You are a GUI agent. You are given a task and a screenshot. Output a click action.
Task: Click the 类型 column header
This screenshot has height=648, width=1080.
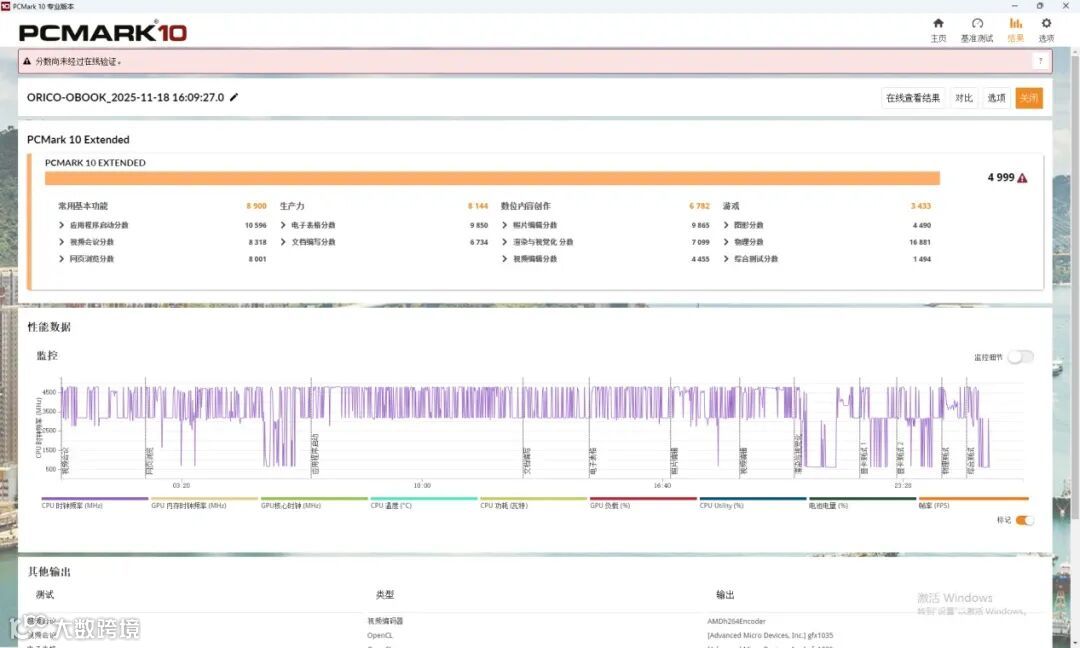pyautogui.click(x=385, y=594)
